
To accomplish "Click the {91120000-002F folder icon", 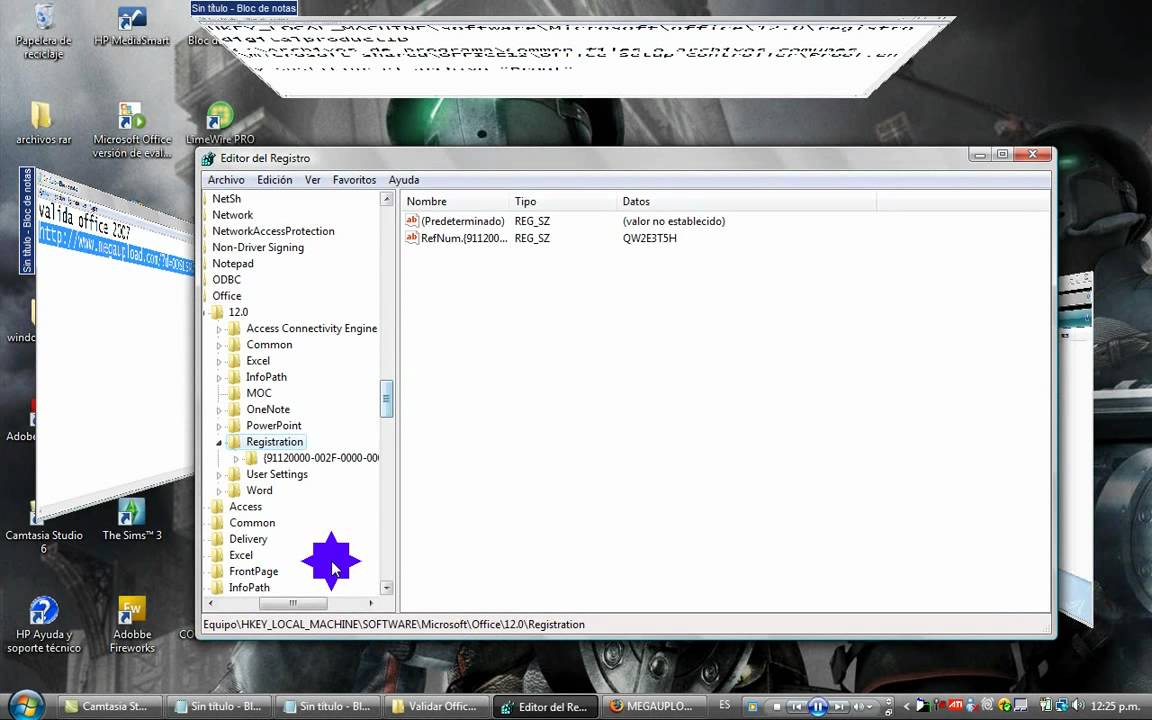I will 251,458.
